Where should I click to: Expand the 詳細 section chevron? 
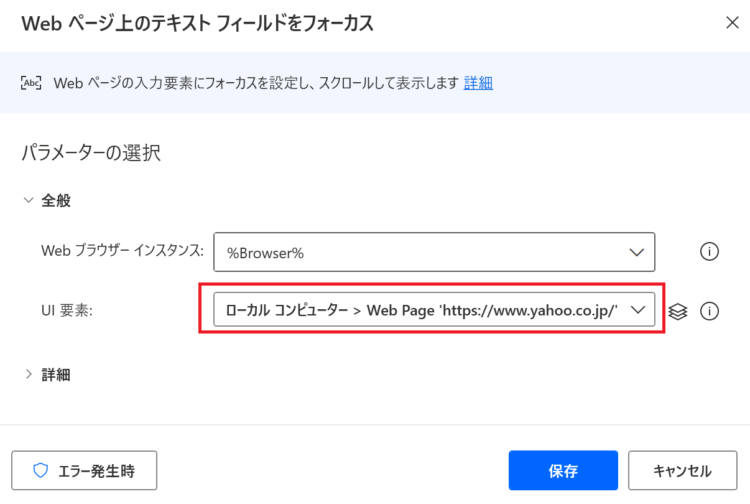click(29, 374)
